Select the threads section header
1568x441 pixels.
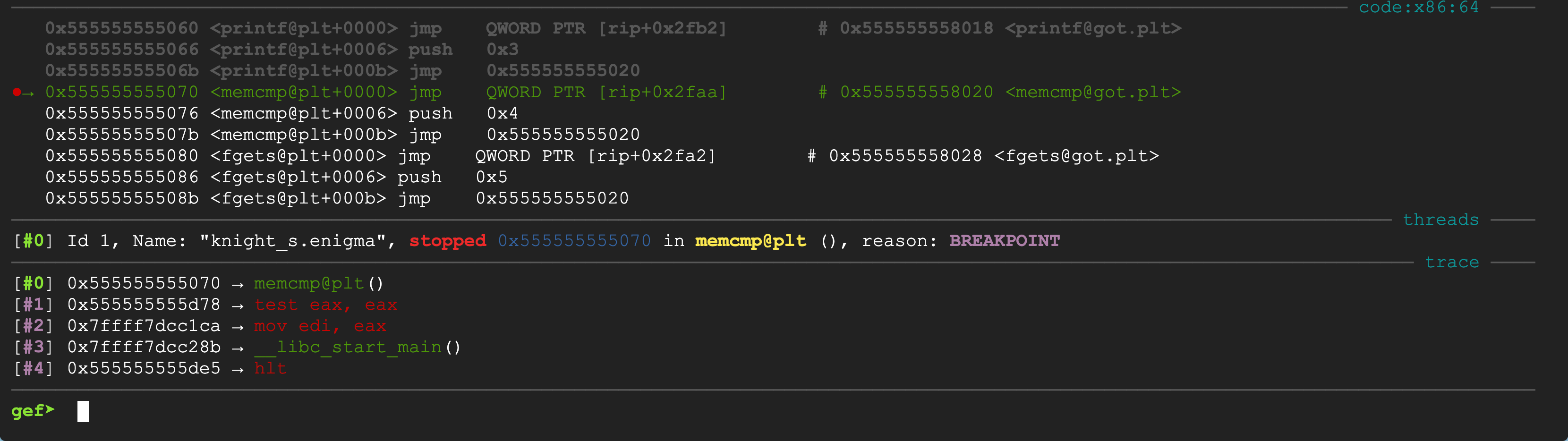point(1440,220)
